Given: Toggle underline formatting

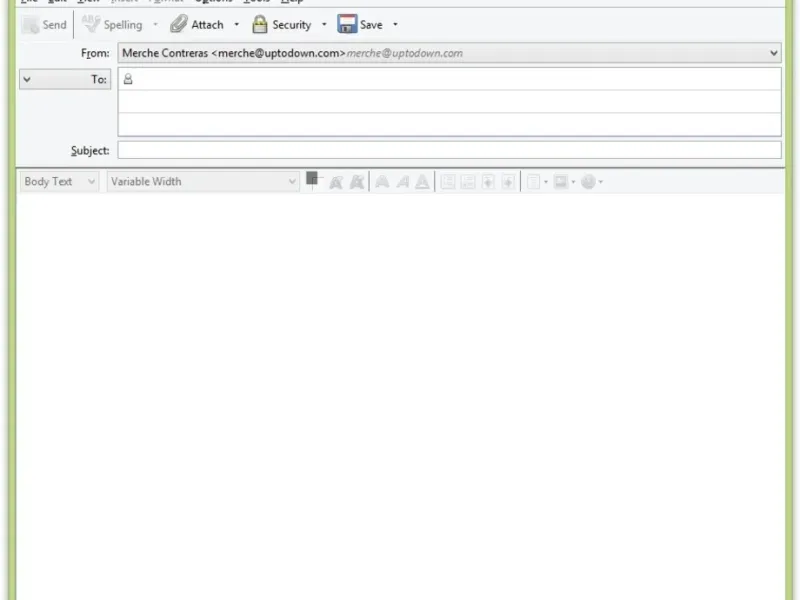Looking at the screenshot, I should [x=422, y=182].
